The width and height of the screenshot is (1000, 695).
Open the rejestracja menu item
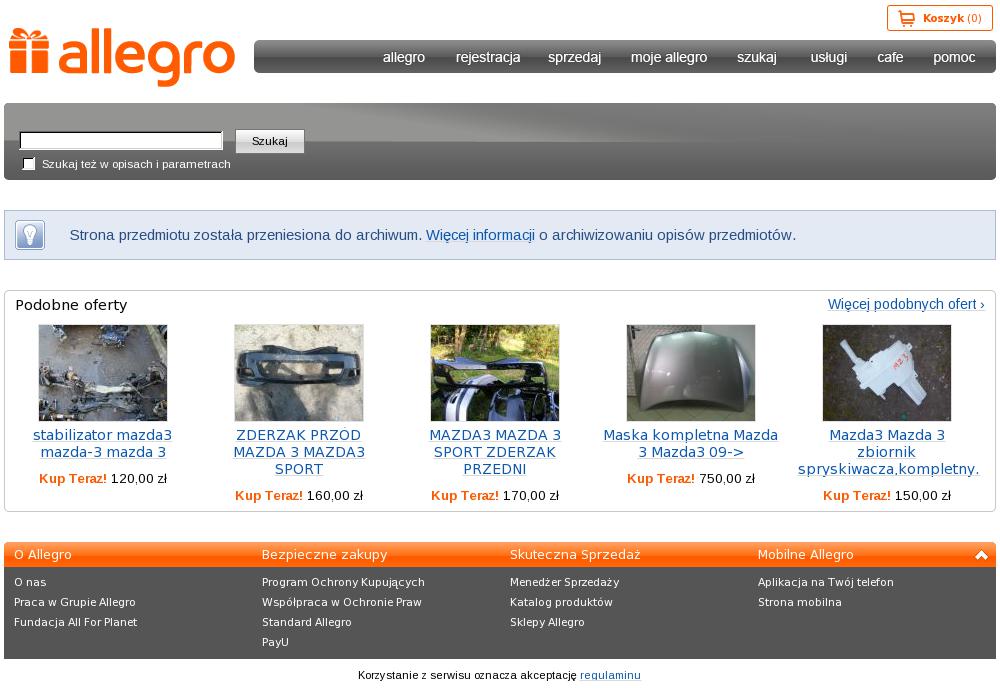tap(488, 57)
